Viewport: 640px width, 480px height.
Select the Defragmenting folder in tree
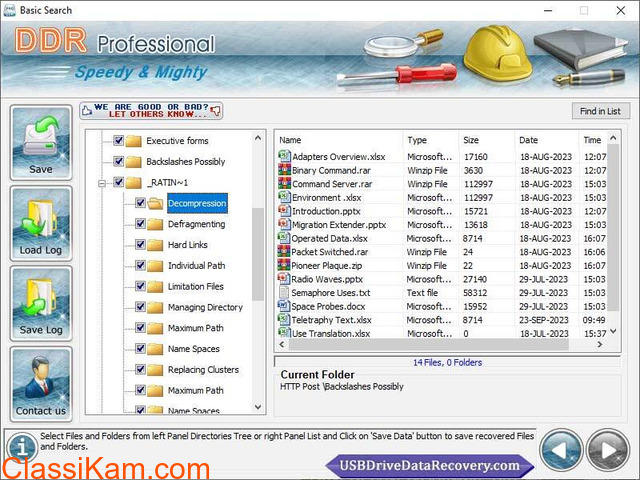click(196, 224)
